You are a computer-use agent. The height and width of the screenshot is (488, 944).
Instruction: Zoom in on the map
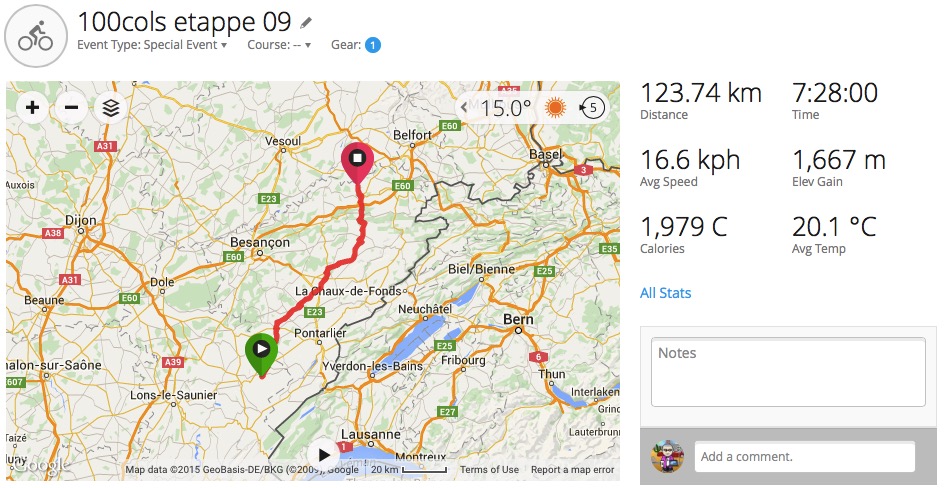[x=33, y=108]
